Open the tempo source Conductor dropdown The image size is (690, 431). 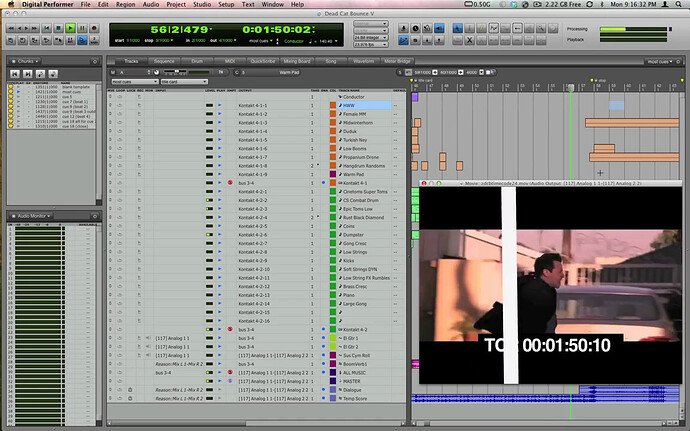click(294, 41)
